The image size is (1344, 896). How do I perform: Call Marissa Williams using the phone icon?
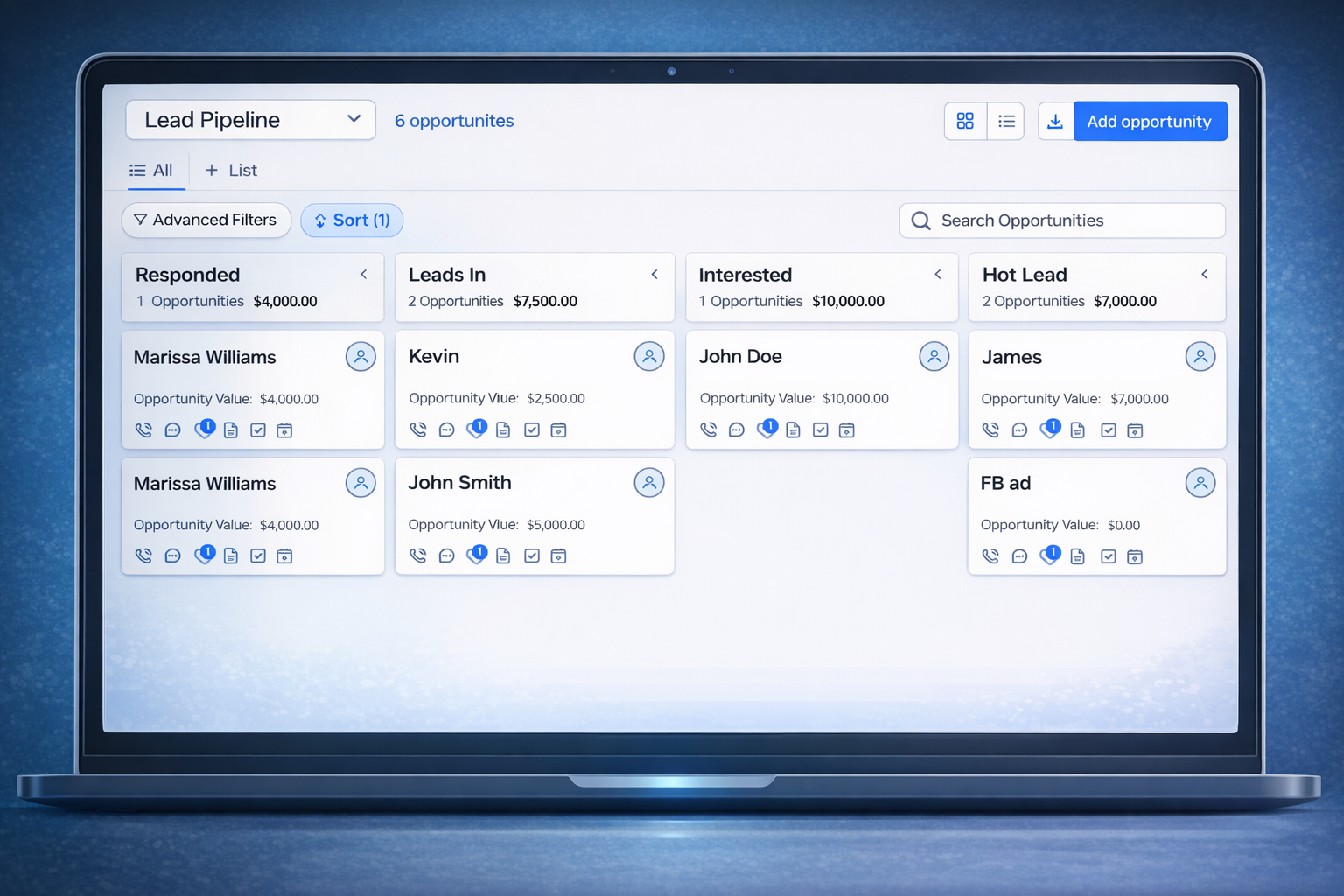tap(143, 430)
